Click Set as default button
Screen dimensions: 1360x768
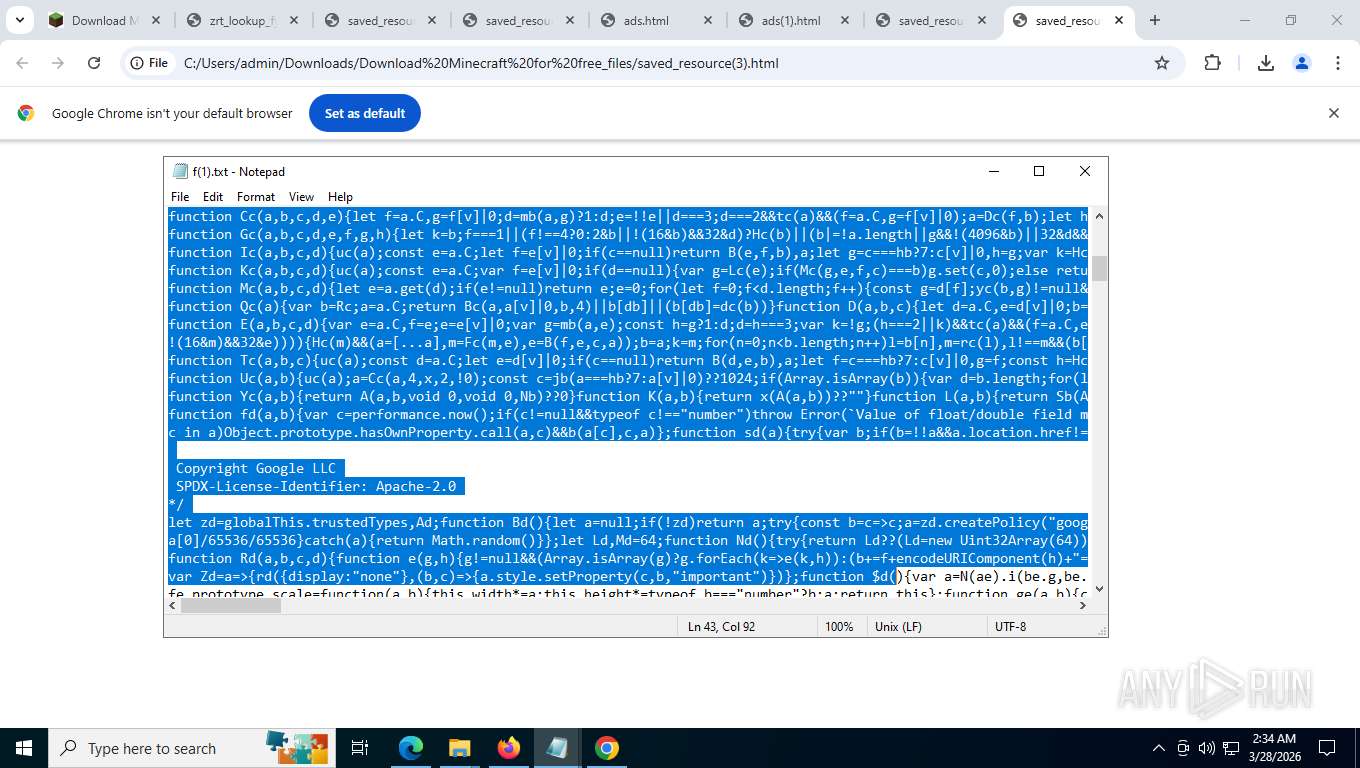point(365,113)
